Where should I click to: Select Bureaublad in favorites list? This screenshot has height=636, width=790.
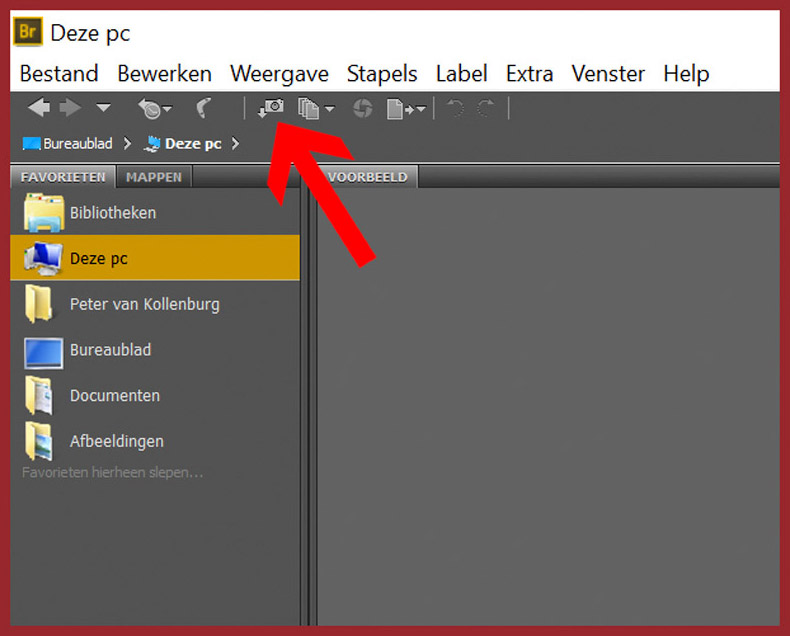(155, 350)
